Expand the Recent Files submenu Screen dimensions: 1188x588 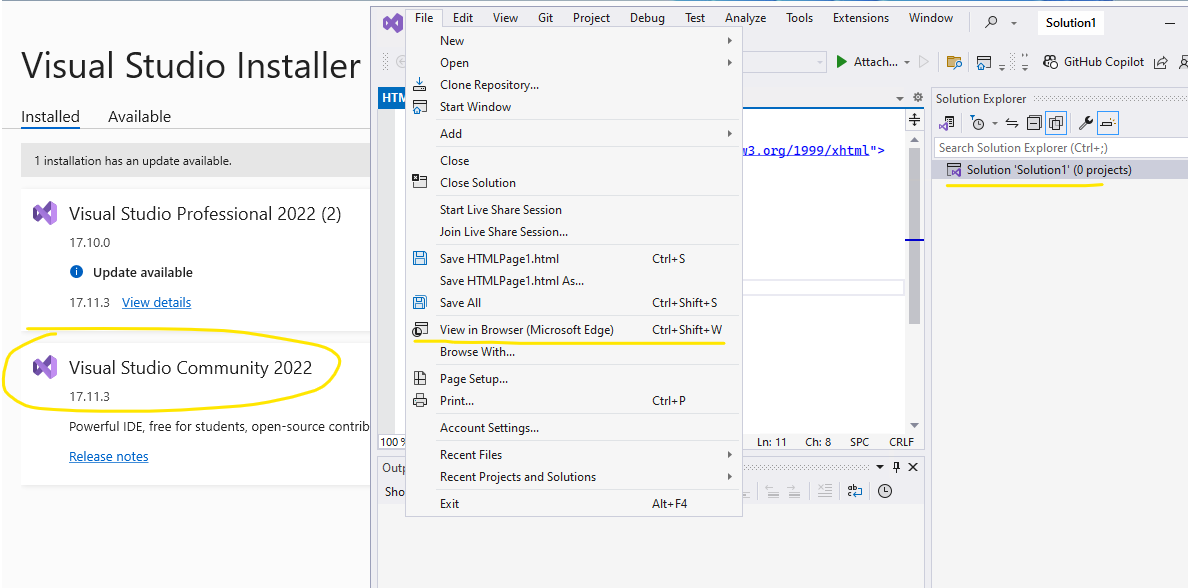click(730, 455)
